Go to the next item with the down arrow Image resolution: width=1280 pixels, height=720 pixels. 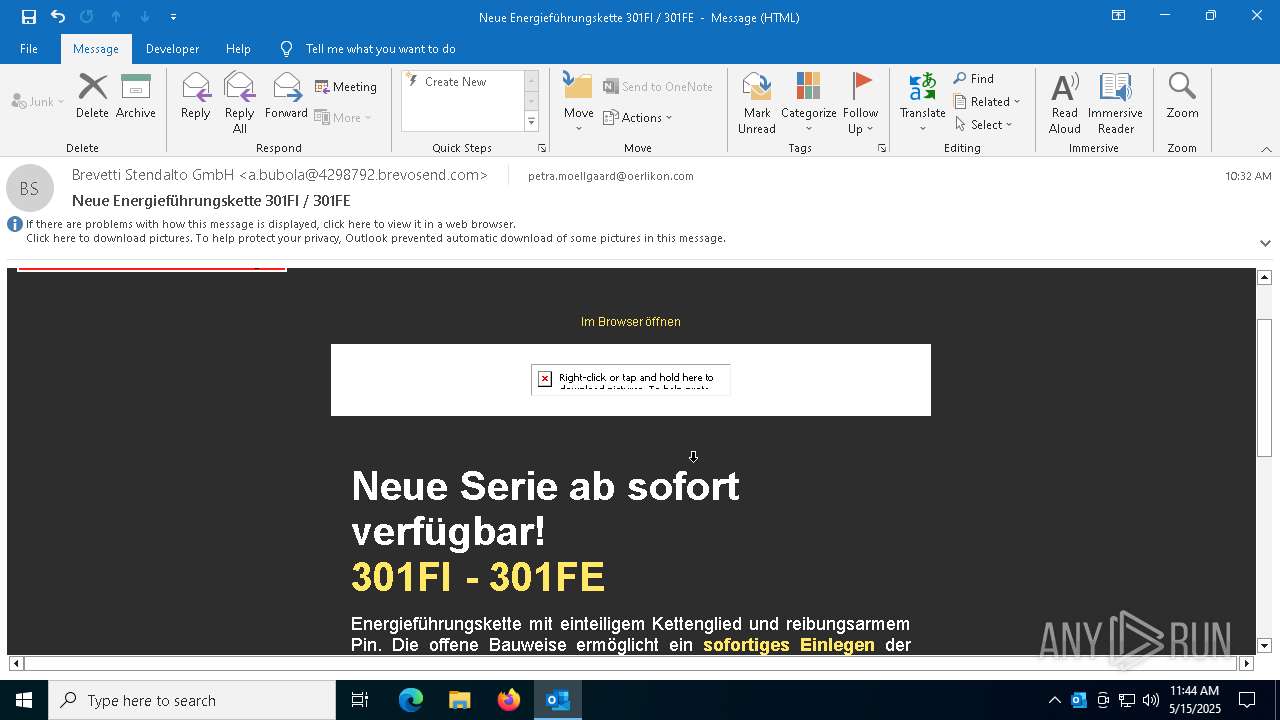[145, 16]
